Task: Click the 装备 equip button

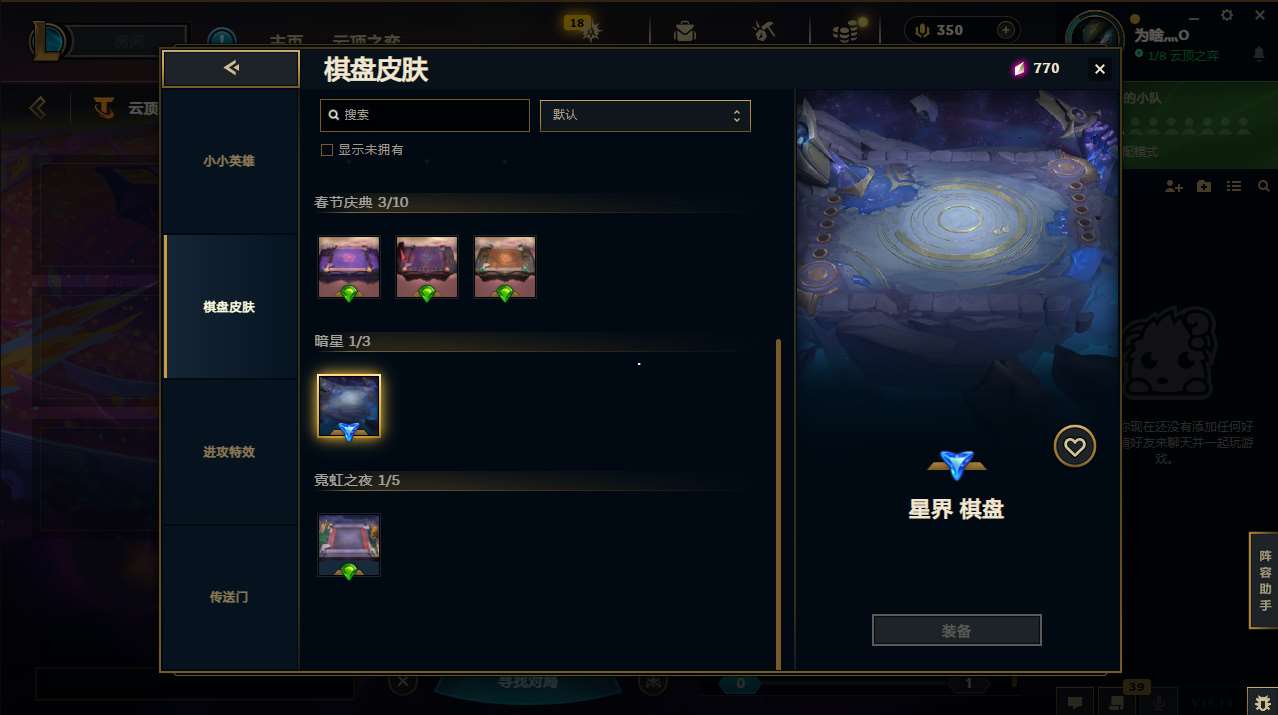Action: click(957, 631)
